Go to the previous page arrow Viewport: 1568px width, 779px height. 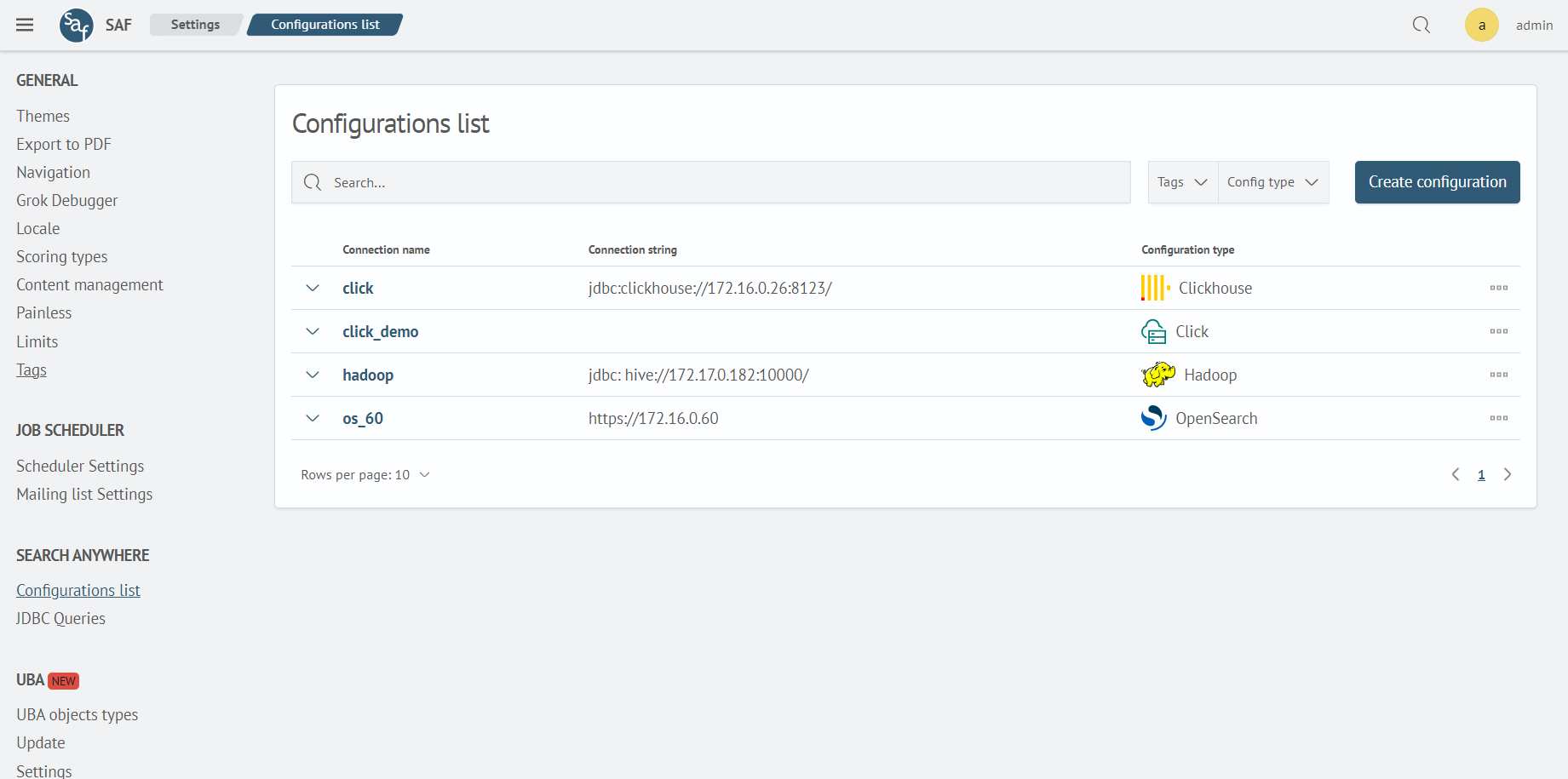tap(1456, 474)
